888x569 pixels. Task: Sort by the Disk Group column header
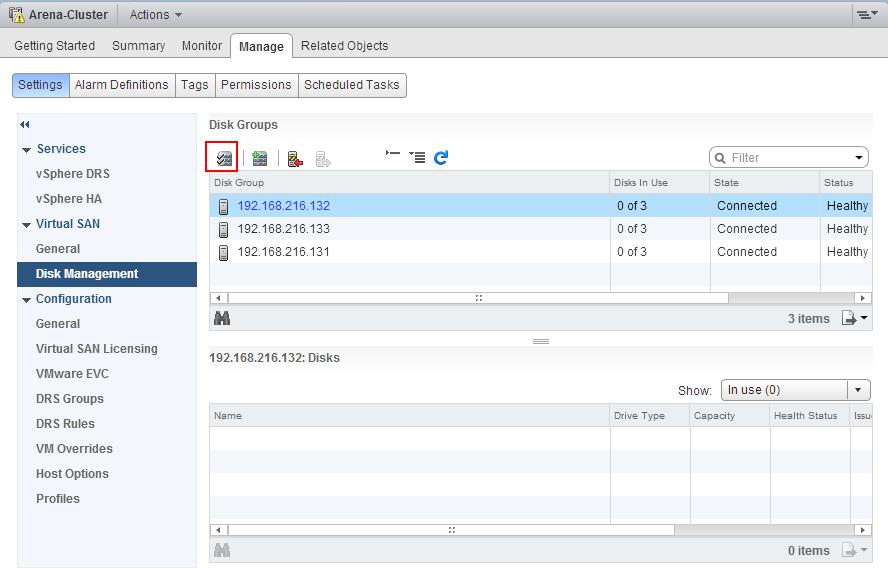point(409,183)
